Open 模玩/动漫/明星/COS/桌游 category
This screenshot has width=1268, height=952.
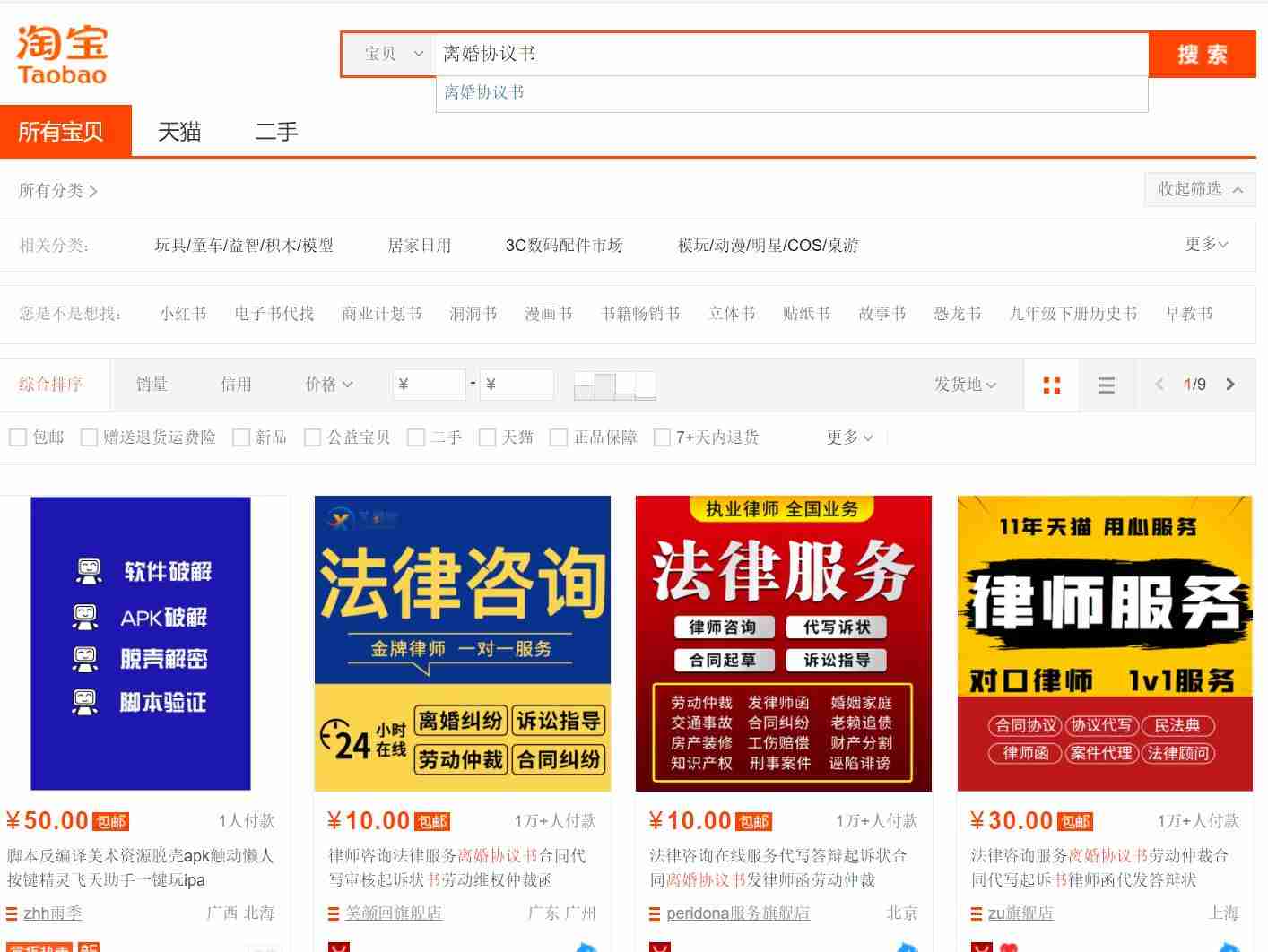(x=769, y=246)
